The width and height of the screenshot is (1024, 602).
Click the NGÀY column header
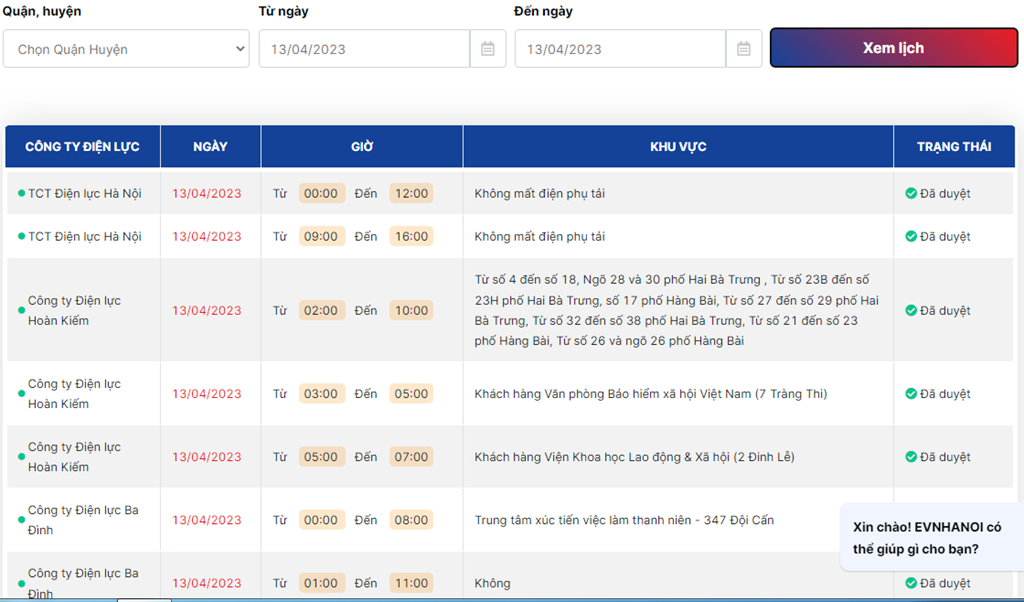point(210,146)
